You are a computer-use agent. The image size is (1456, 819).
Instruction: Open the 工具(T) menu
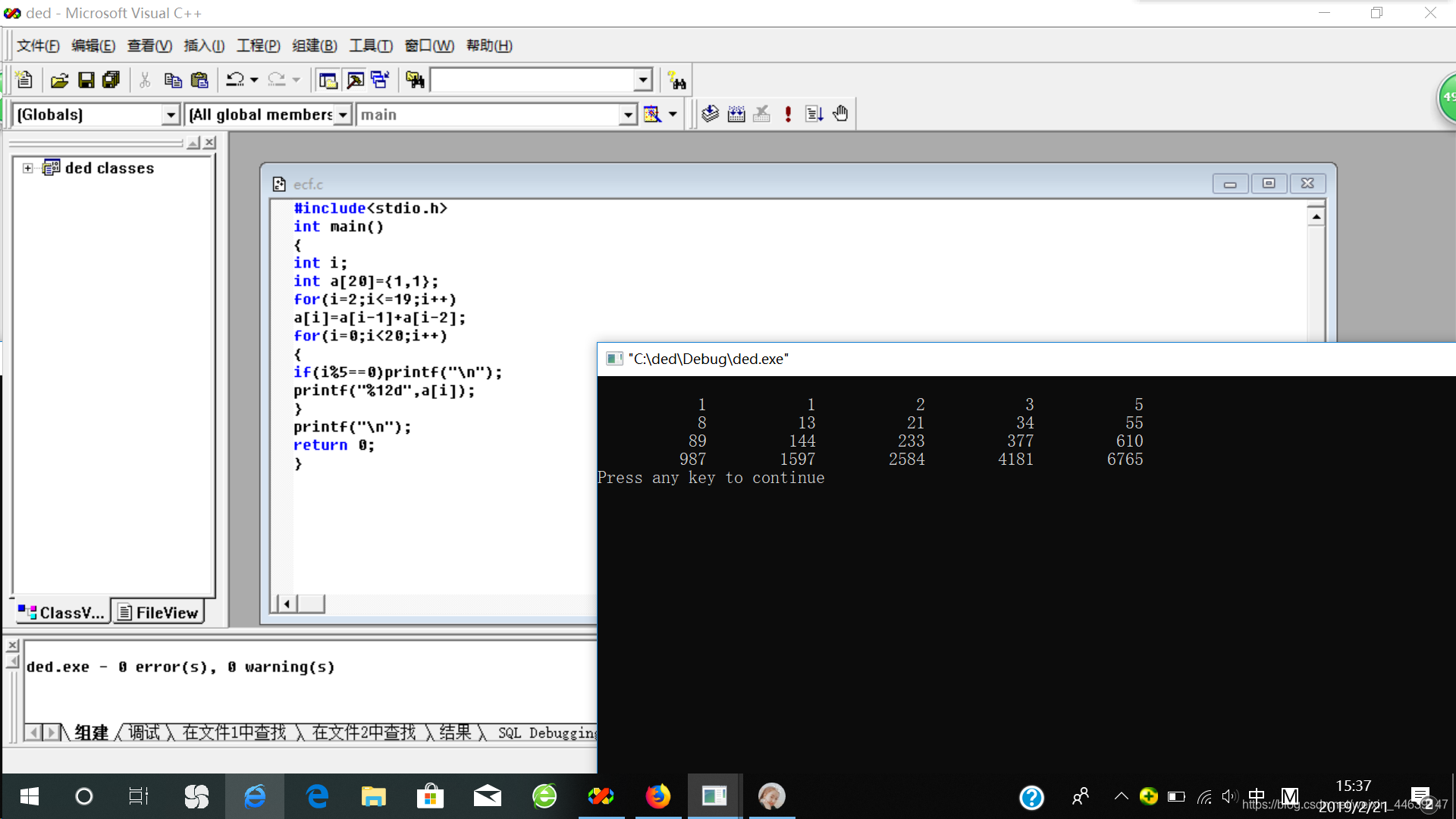(371, 45)
